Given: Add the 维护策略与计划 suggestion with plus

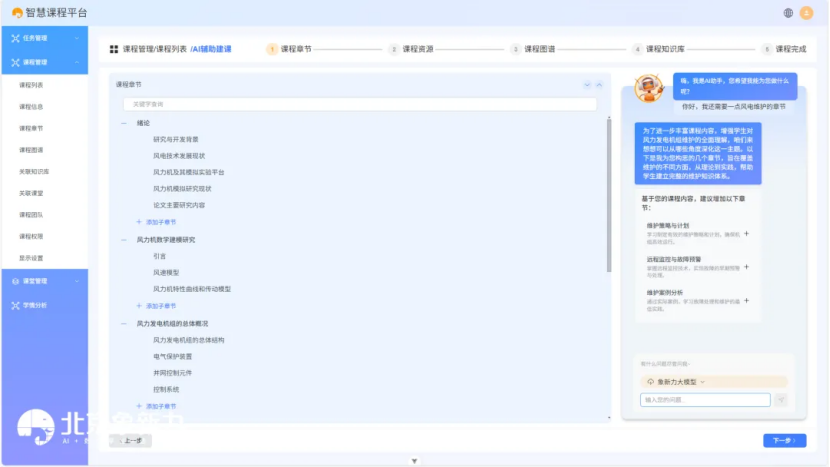Looking at the screenshot, I should [x=746, y=233].
